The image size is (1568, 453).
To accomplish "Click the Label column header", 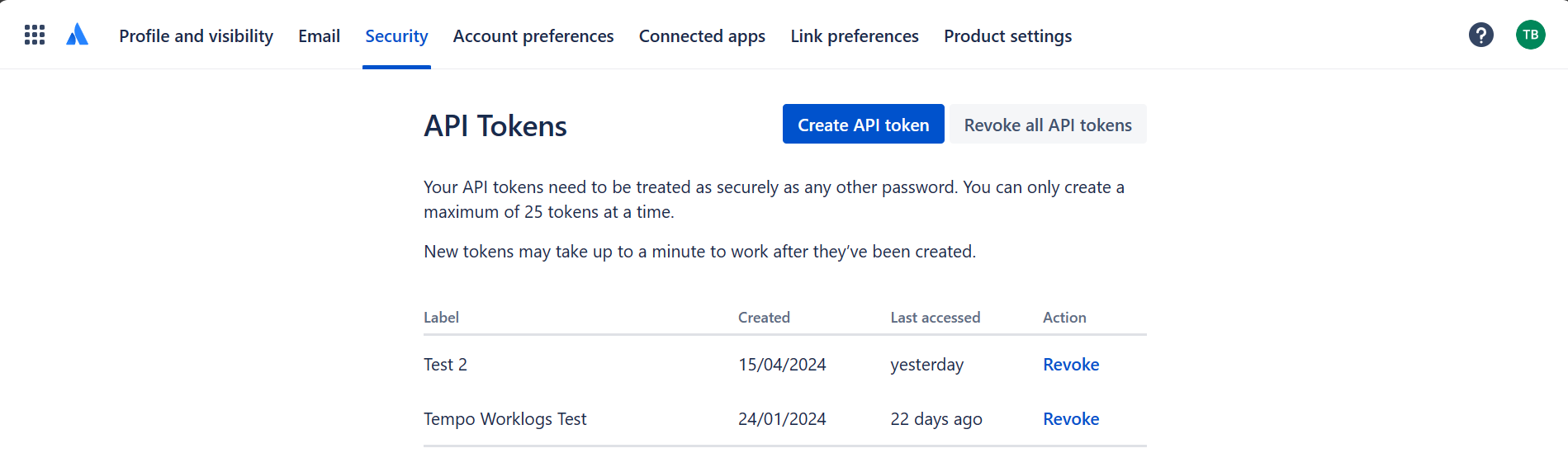I will point(441,318).
